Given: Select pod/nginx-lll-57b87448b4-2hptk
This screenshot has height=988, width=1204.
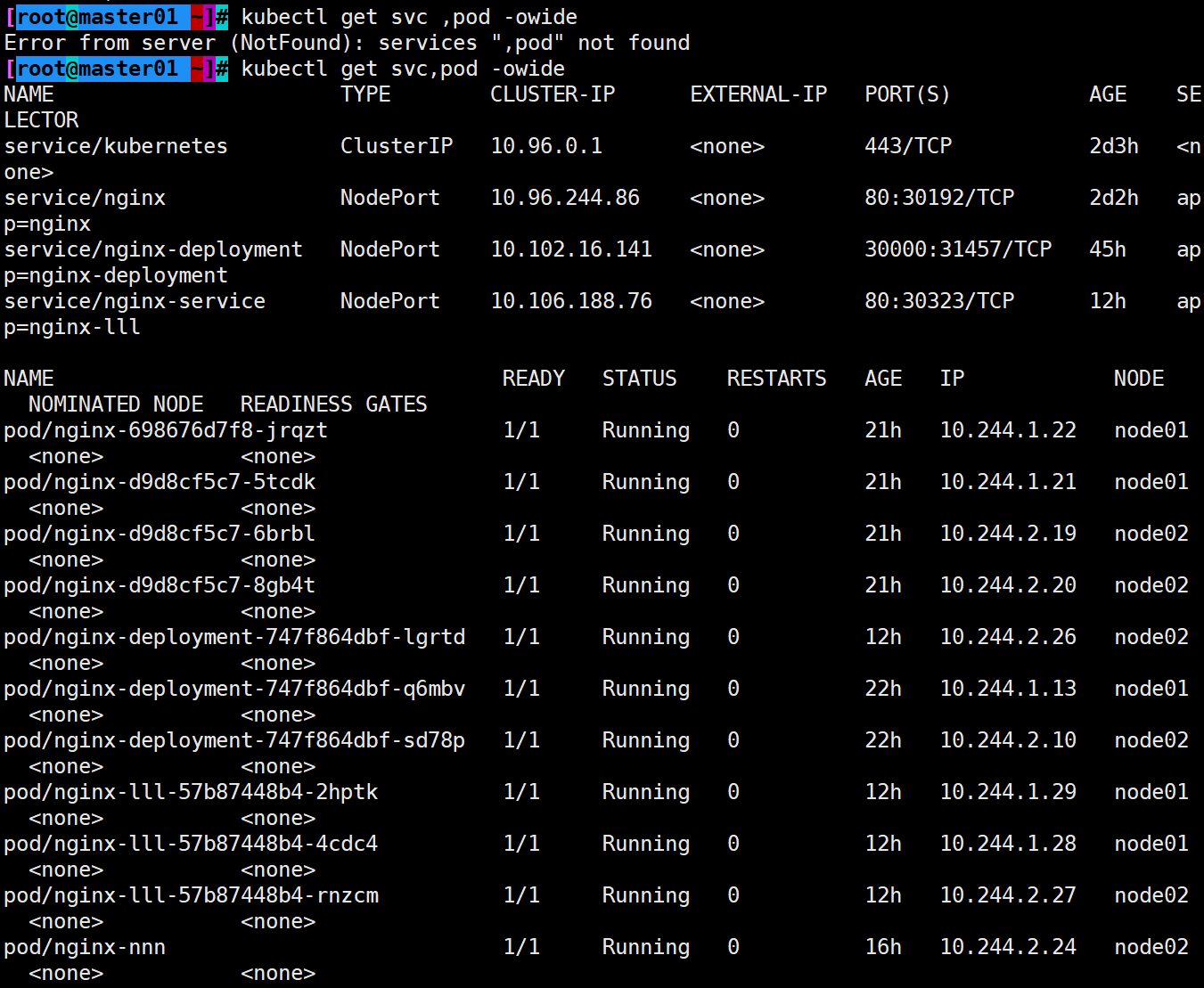Looking at the screenshot, I should (x=191, y=792).
